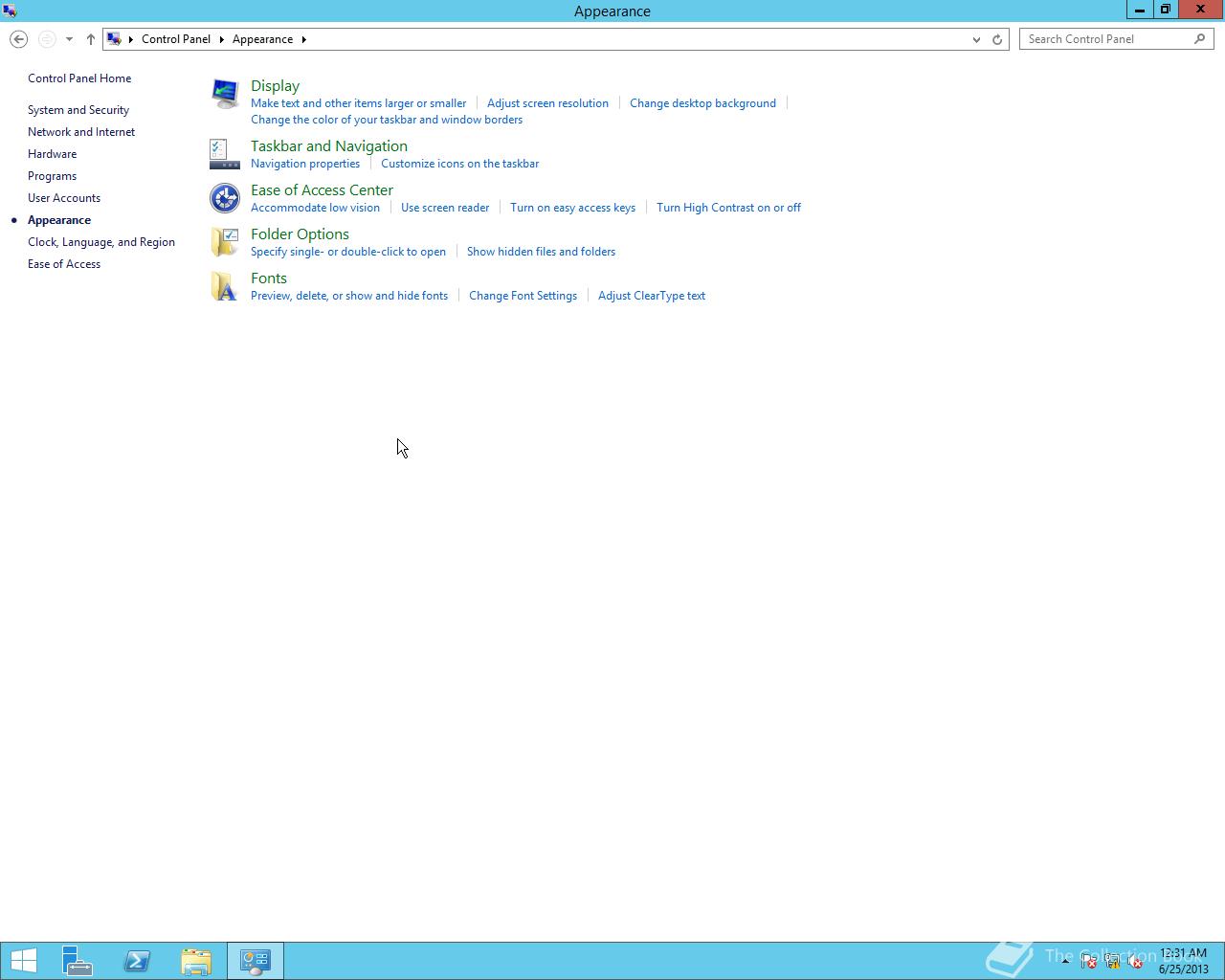
Task: Open Specify single- or double-click to open
Action: coord(348,252)
